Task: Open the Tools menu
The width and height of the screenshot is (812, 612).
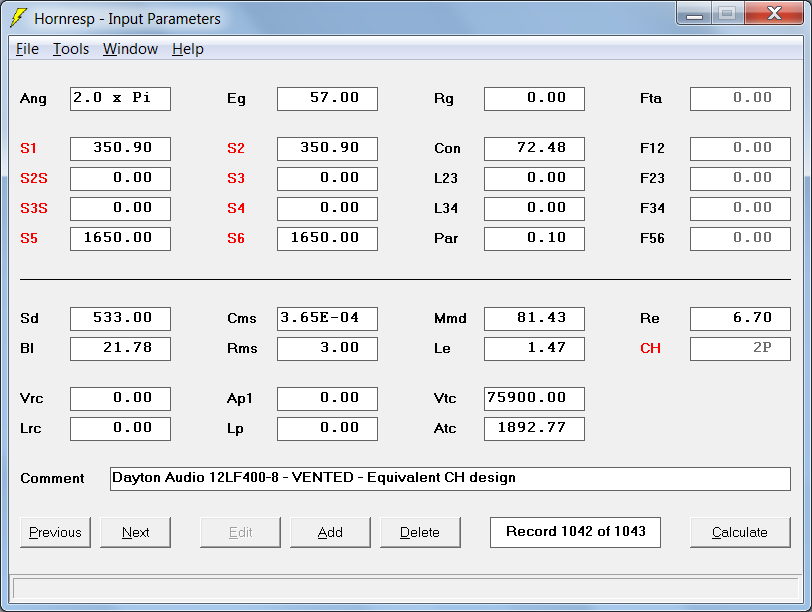Action: 71,49
